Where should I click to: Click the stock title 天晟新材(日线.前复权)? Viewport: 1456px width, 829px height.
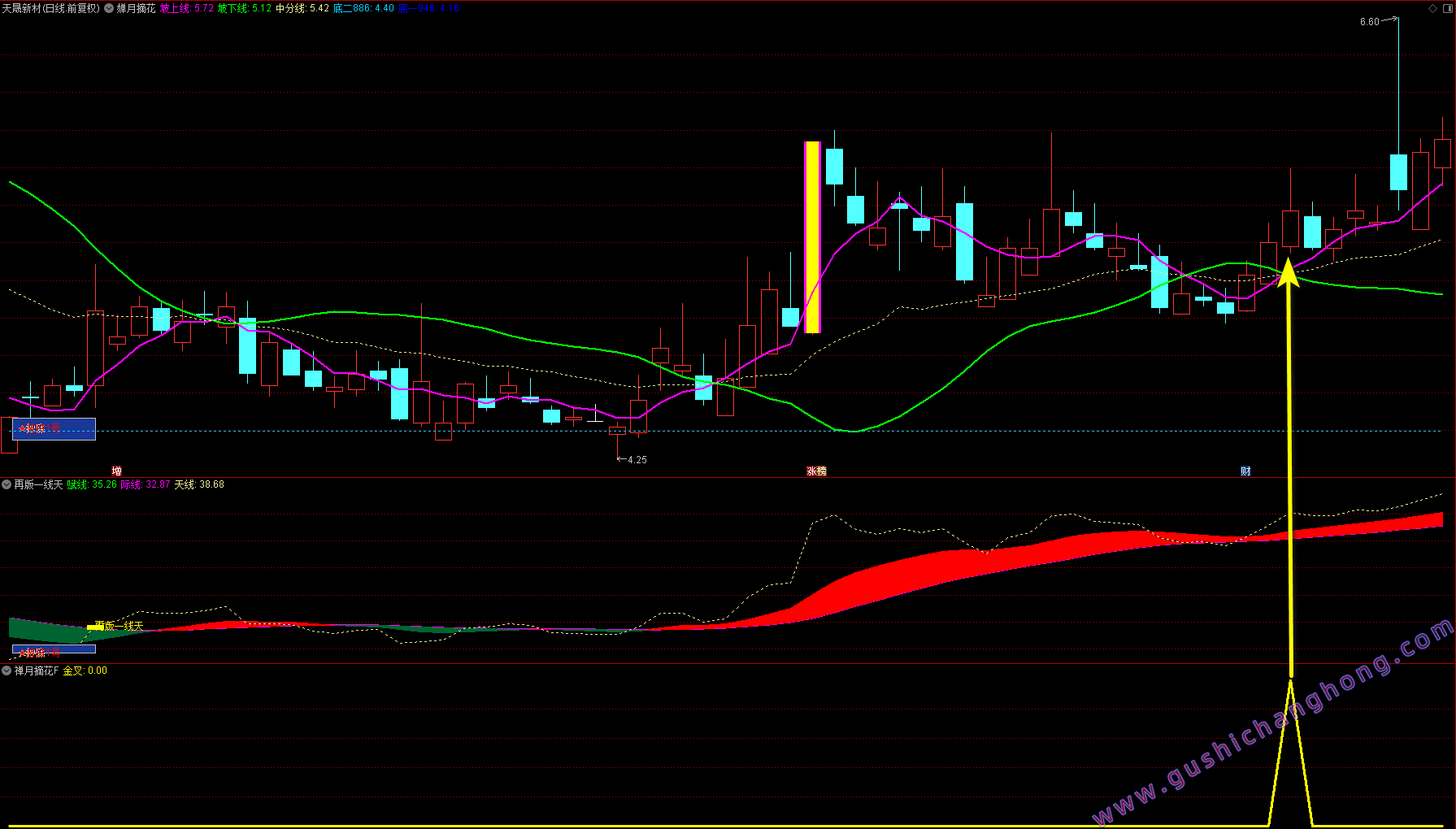pos(50,8)
